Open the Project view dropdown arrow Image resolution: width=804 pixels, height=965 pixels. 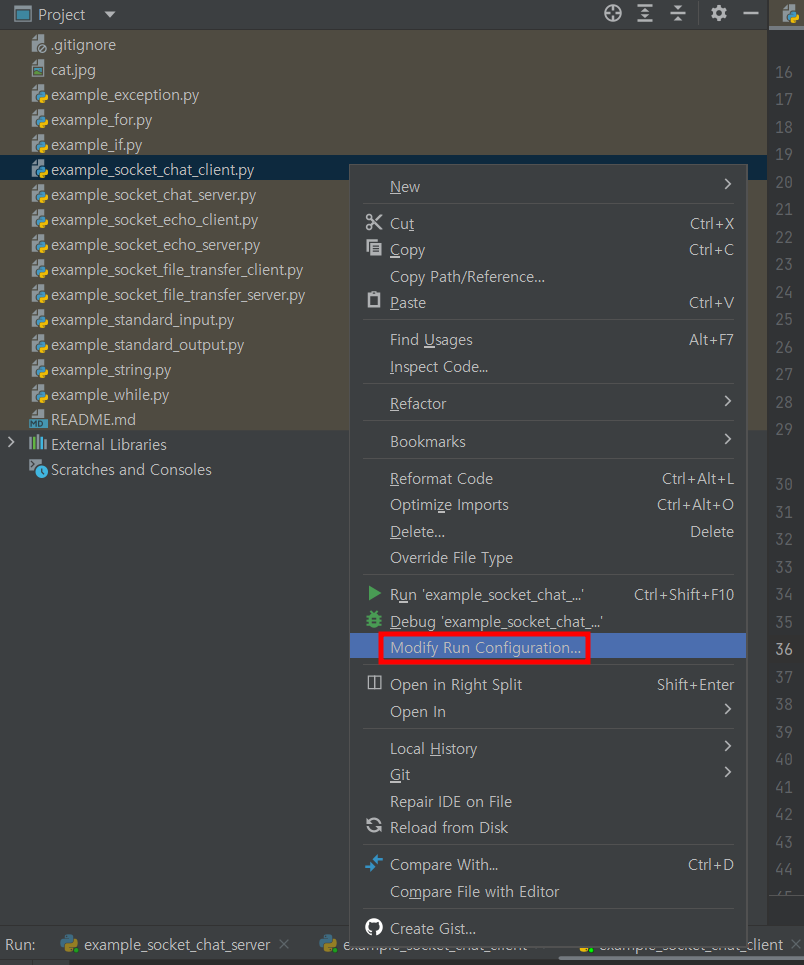(110, 14)
